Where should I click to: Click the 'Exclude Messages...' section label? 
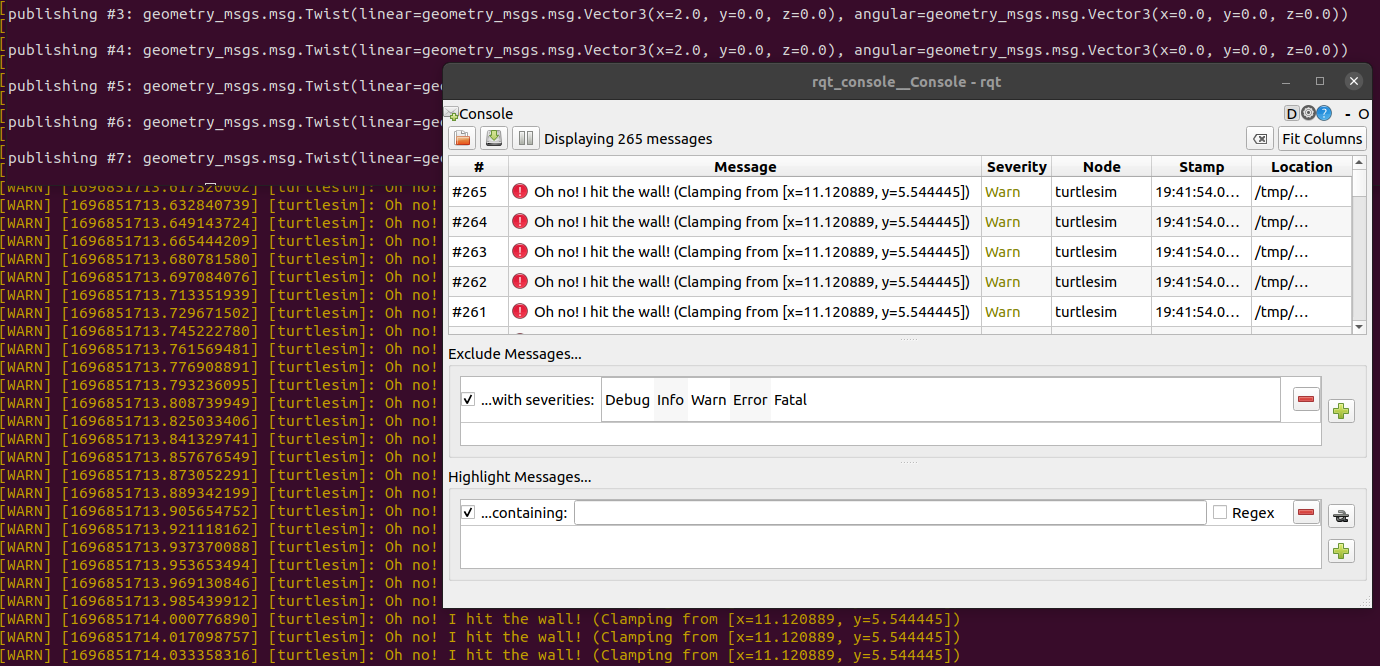coord(515,354)
